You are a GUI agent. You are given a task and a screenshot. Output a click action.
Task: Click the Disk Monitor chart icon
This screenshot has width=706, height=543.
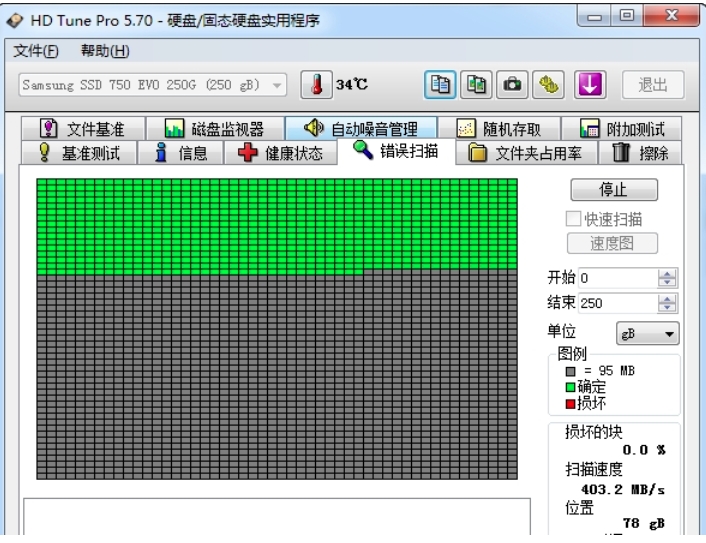coord(174,128)
